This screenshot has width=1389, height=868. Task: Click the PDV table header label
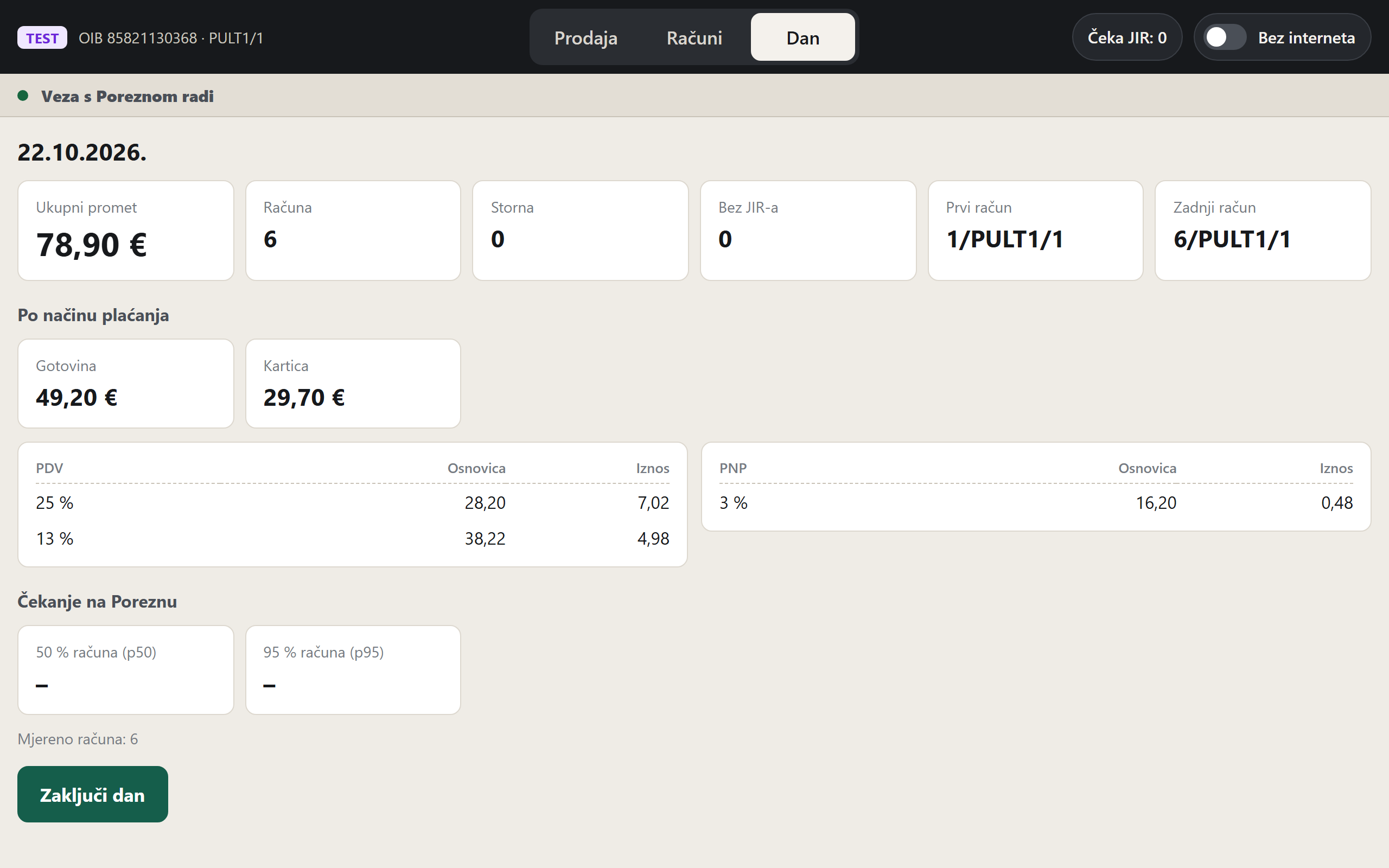[x=49, y=468]
